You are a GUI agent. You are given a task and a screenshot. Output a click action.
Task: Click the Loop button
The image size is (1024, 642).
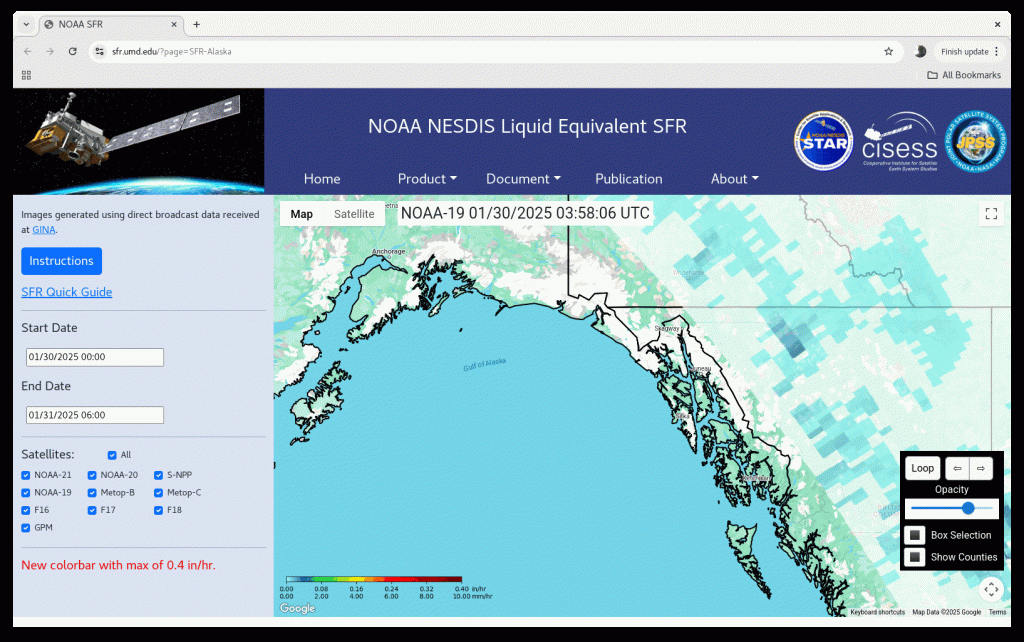(x=922, y=468)
